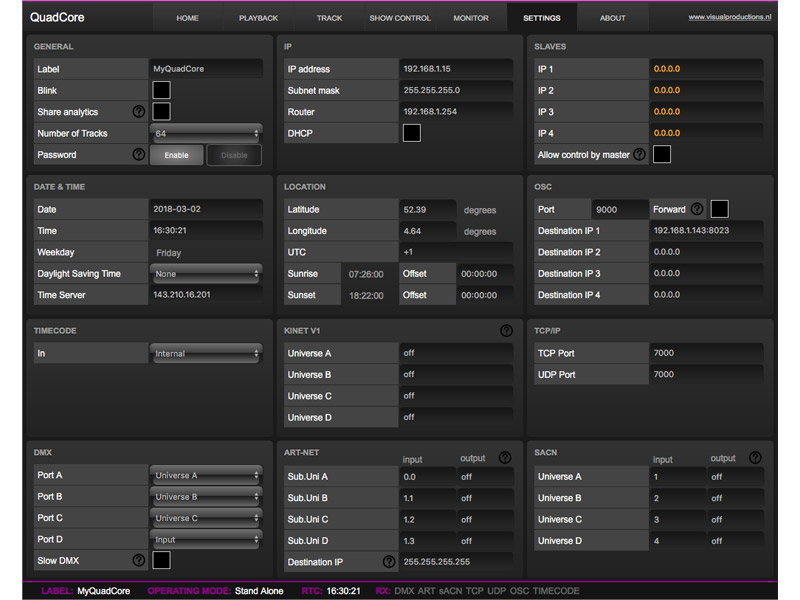Switch to the PLAYBACK tab
Screen dimensions: 800x600
click(260, 17)
